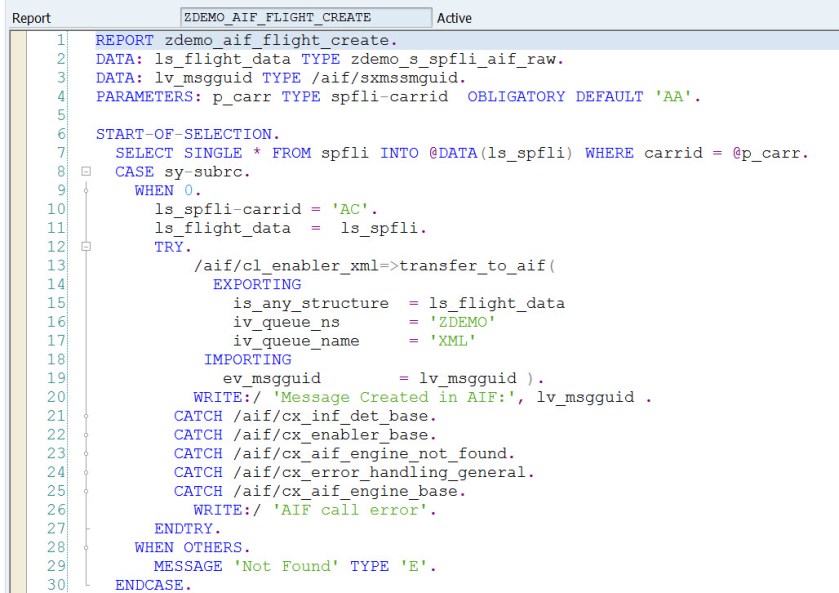Click 'iv_queue_name' on line 17
Screen dimensions: 839x593
pos(296,341)
